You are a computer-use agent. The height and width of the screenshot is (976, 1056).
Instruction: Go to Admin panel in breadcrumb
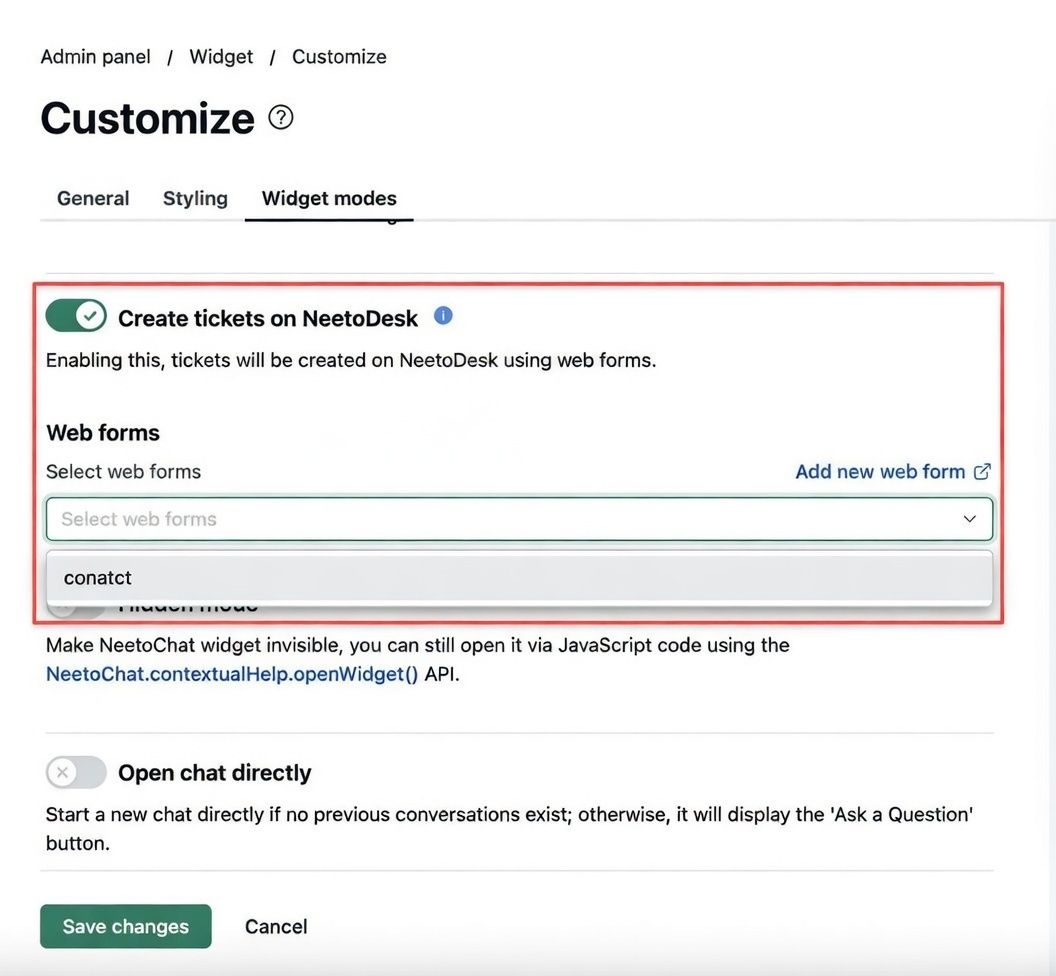(95, 57)
